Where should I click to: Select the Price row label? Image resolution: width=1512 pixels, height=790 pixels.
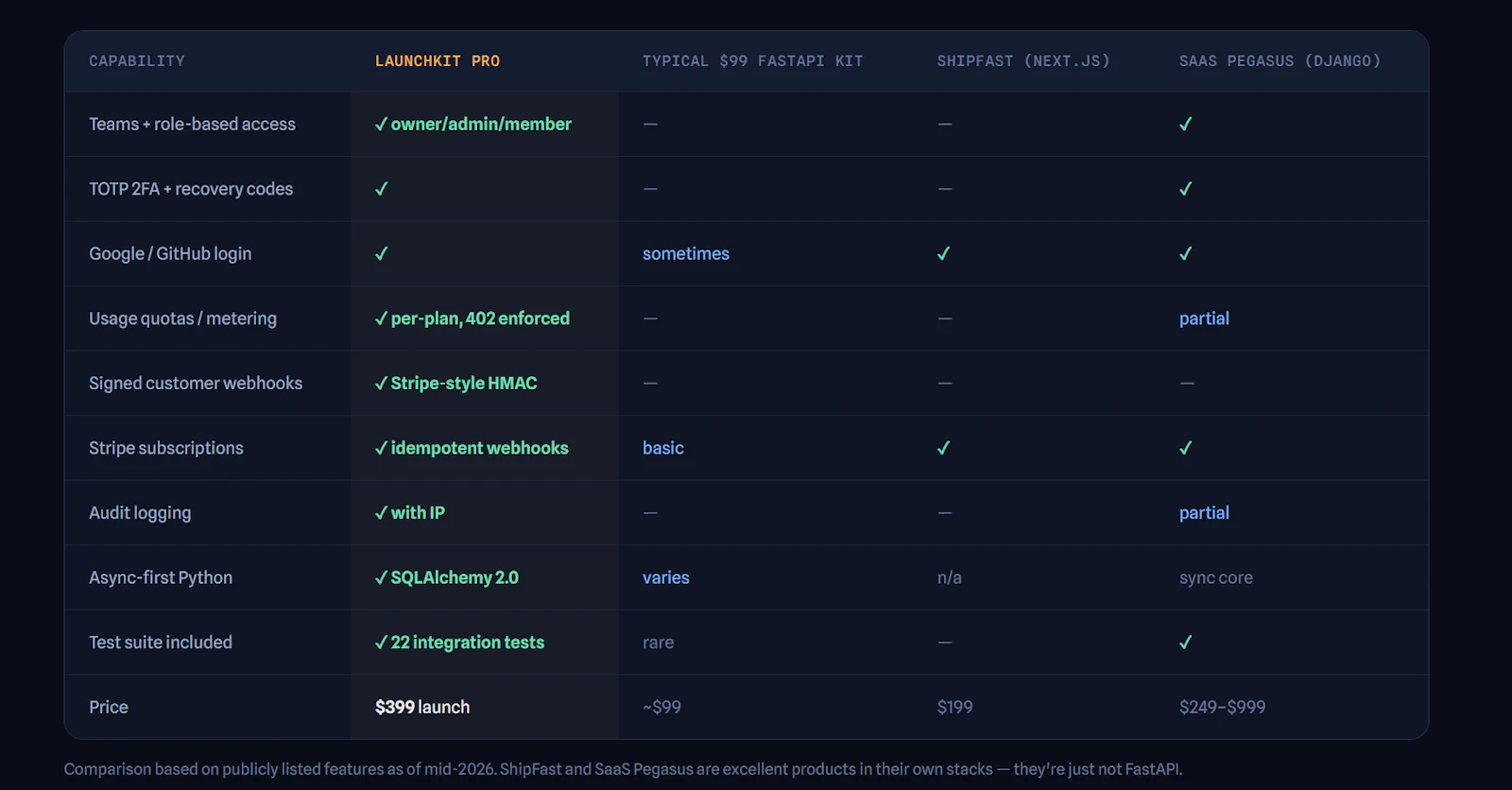[x=109, y=707]
